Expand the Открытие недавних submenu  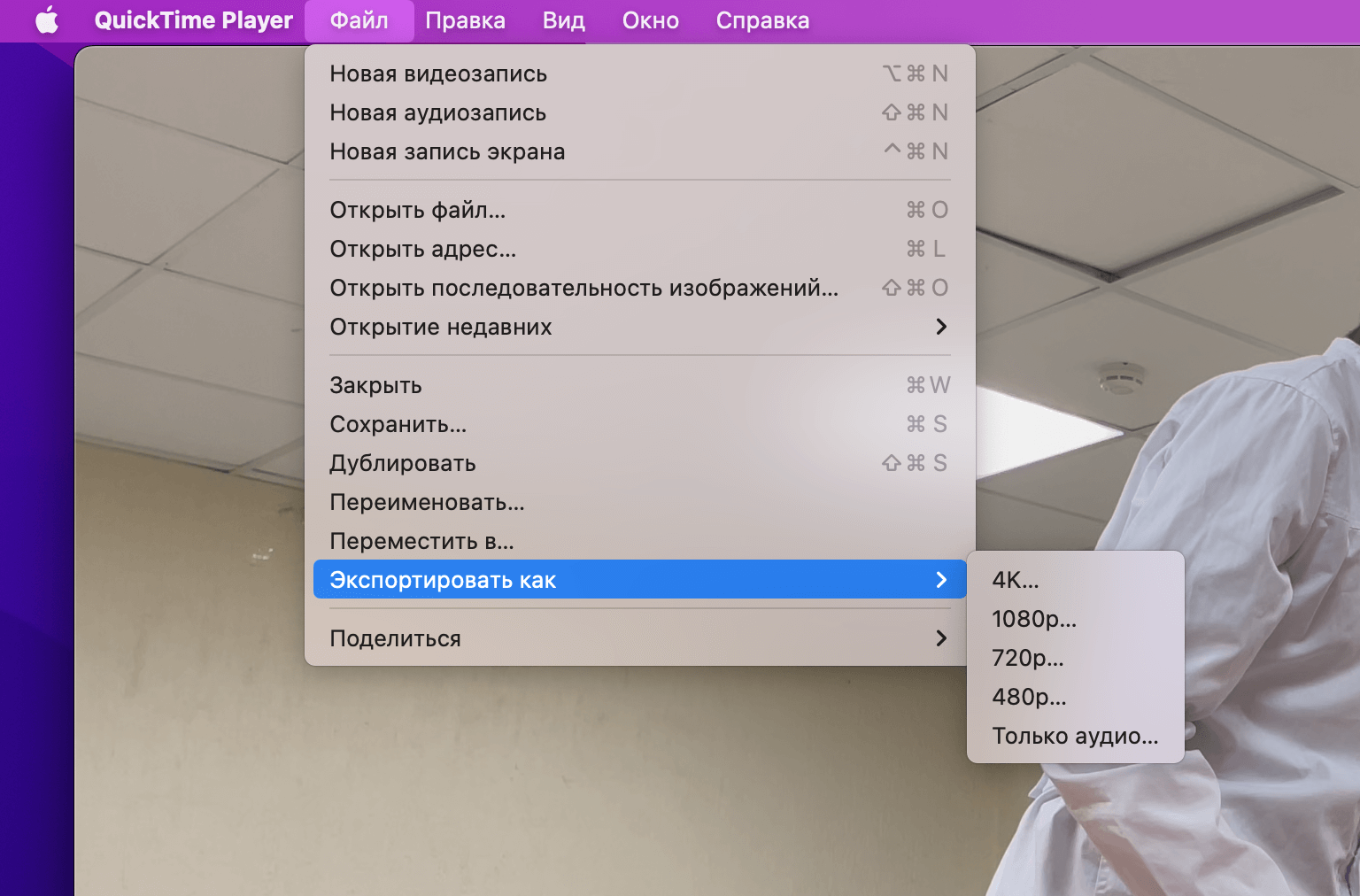coord(440,326)
